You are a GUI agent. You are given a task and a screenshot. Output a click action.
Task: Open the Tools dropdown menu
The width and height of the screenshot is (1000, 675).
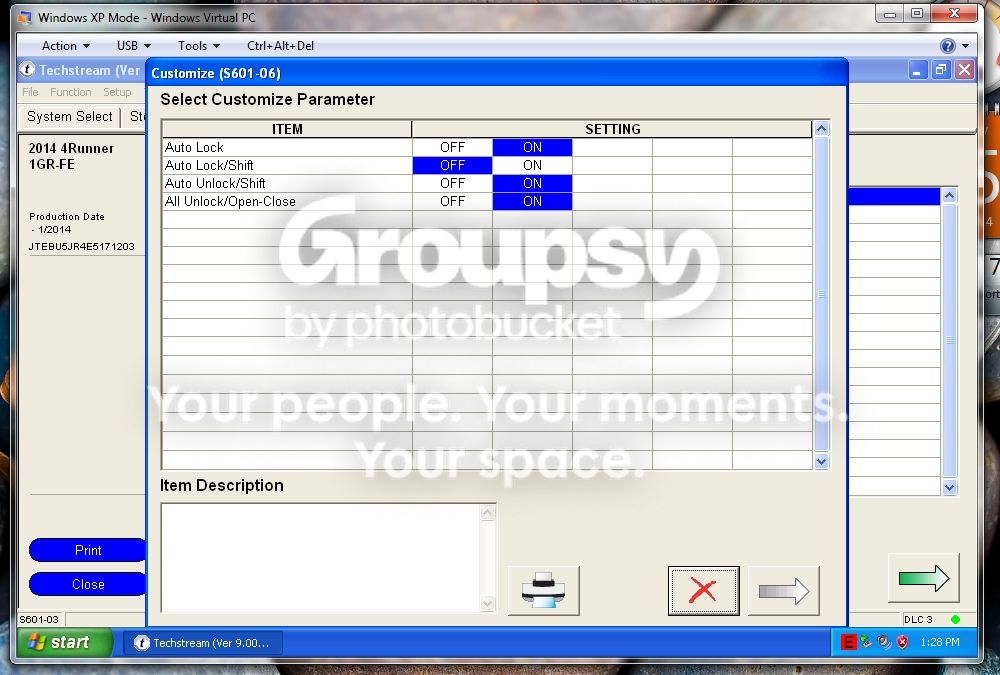(x=199, y=46)
